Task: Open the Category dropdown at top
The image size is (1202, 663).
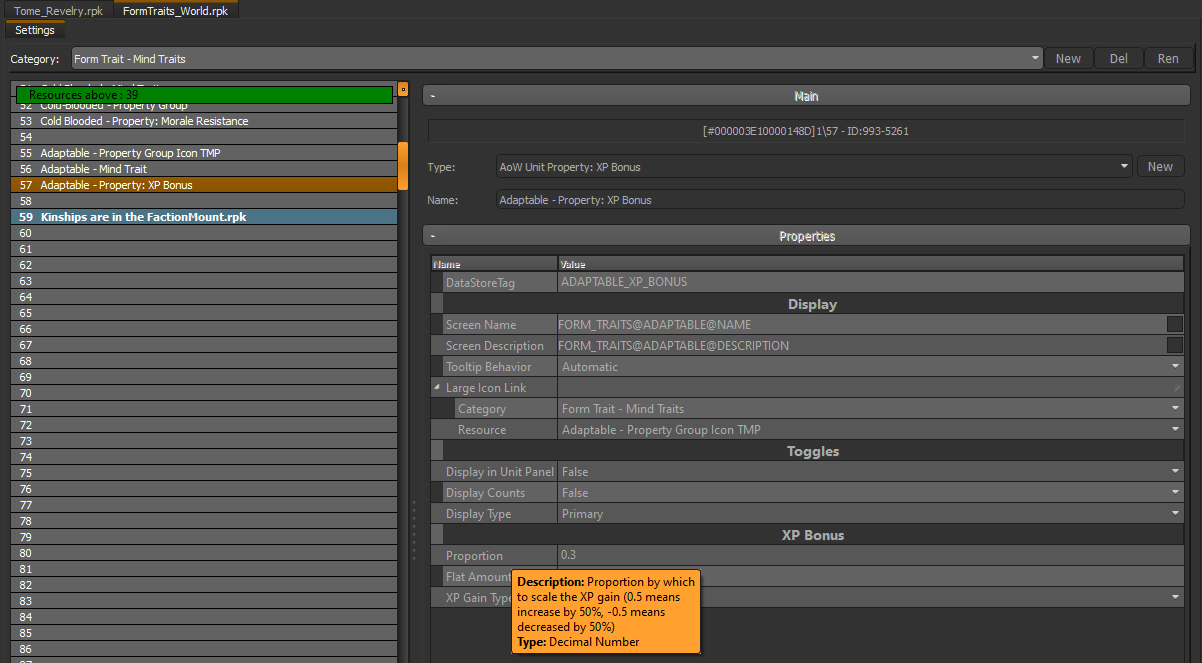Action: point(1035,59)
